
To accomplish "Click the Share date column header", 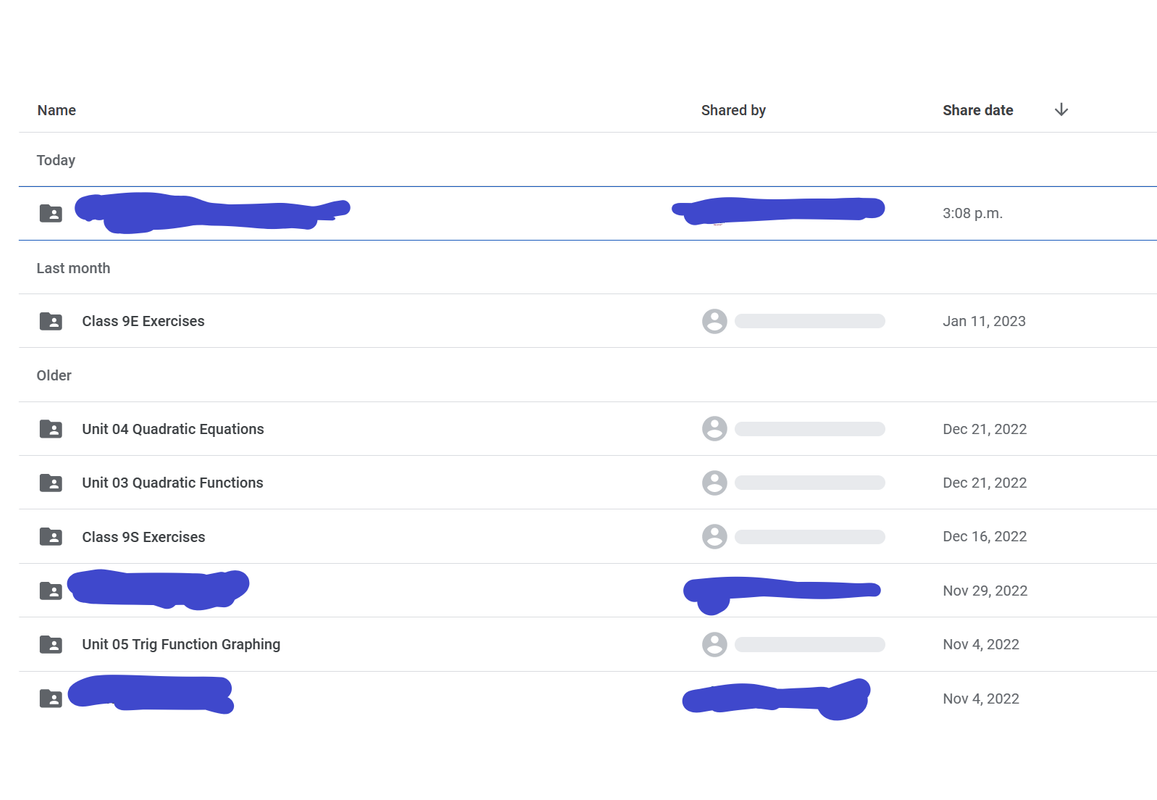I will 978,110.
